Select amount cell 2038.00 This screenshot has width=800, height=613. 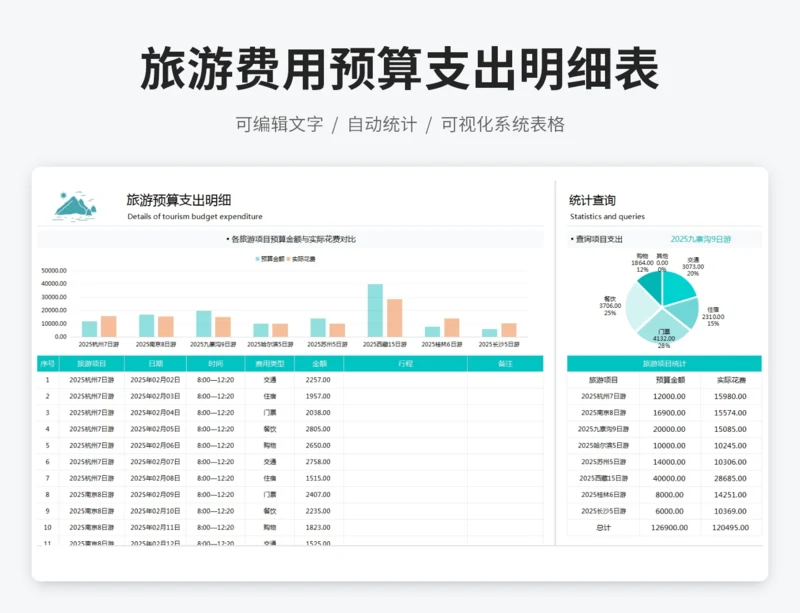318,412
